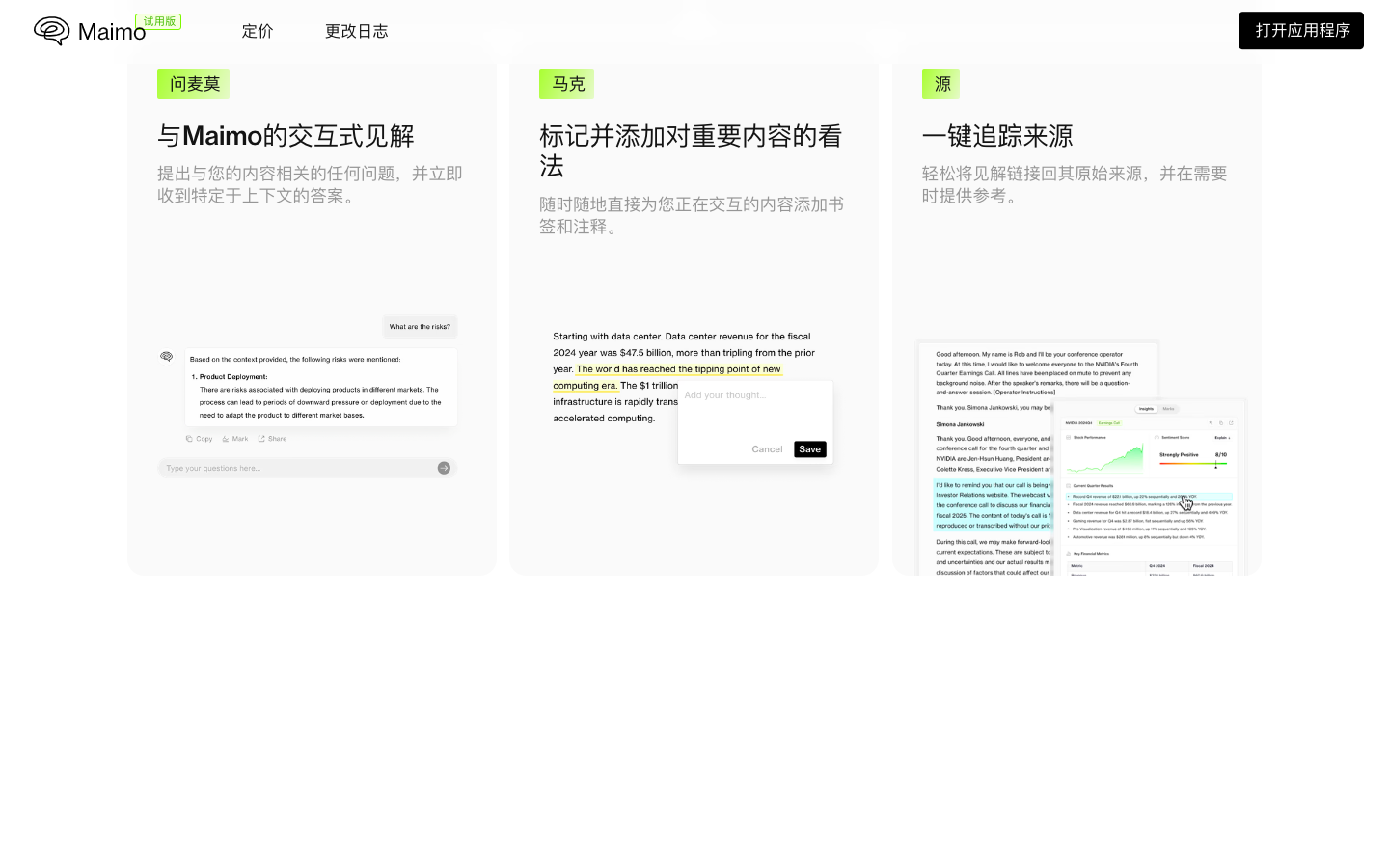Open the 更改日志 changelog page
This screenshot has width=1389, height=868.
coord(356,31)
